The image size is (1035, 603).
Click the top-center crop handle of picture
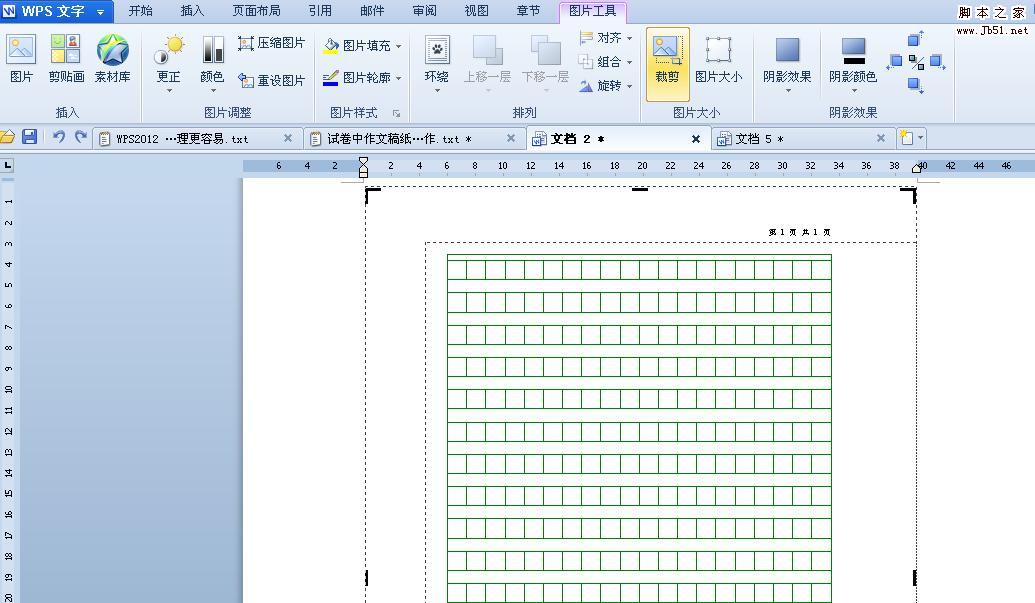pyautogui.click(x=640, y=189)
